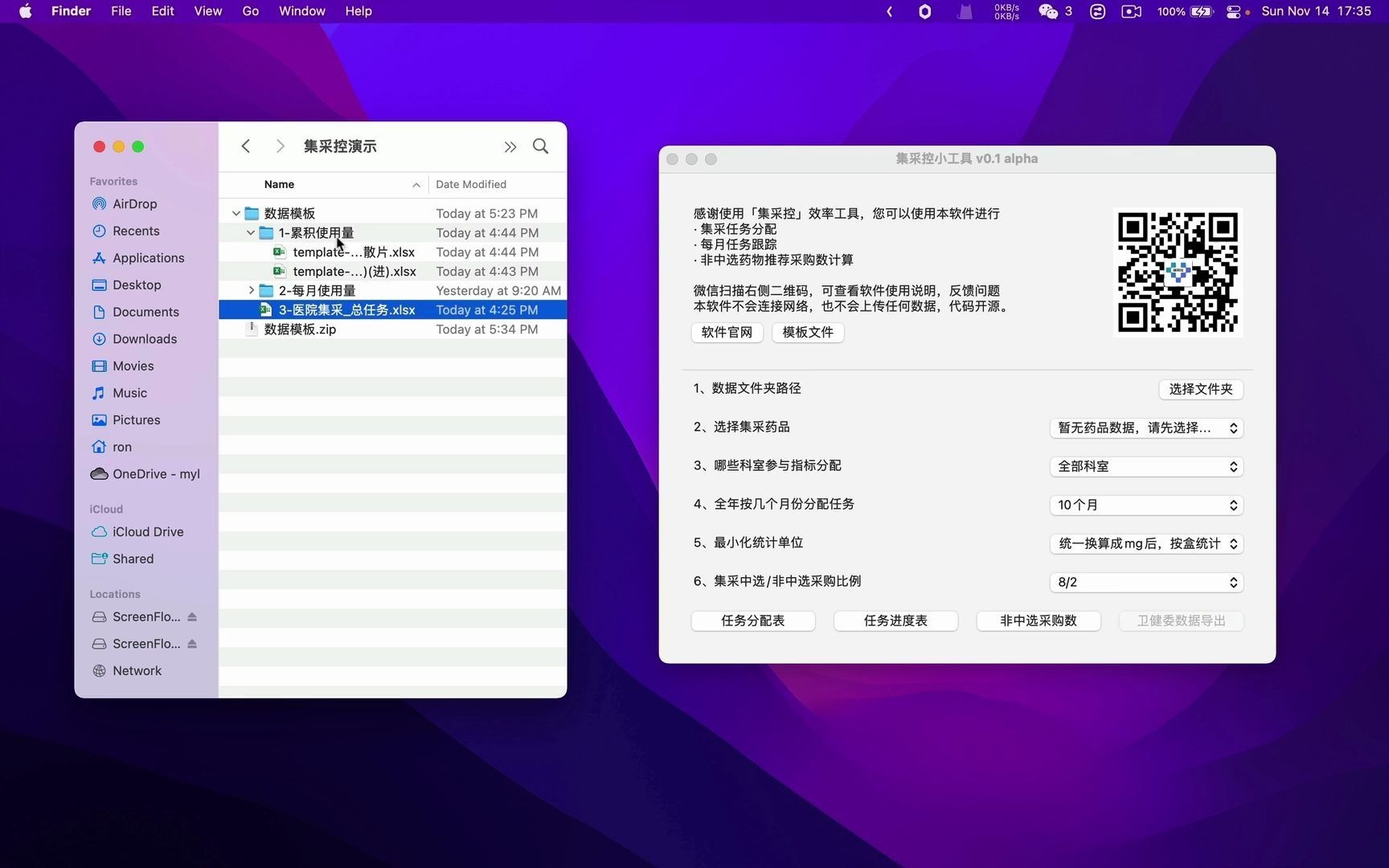This screenshot has width=1389, height=868.
Task: Open 10个月 months dropdown
Action: click(x=1146, y=506)
